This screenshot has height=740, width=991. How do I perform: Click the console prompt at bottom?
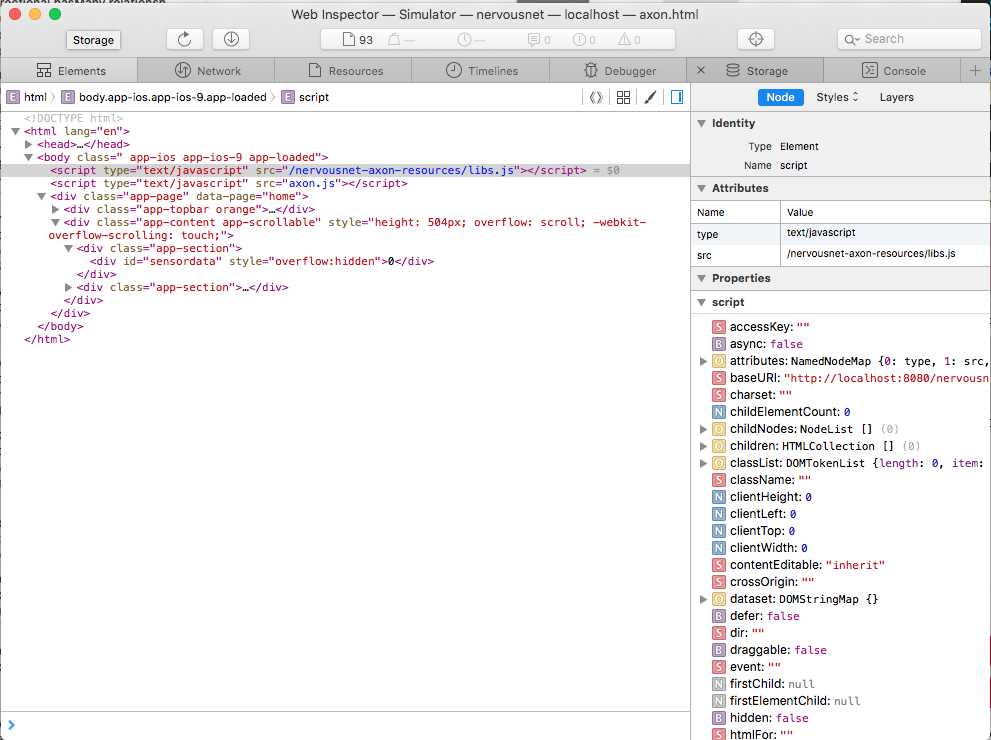tap(345, 725)
